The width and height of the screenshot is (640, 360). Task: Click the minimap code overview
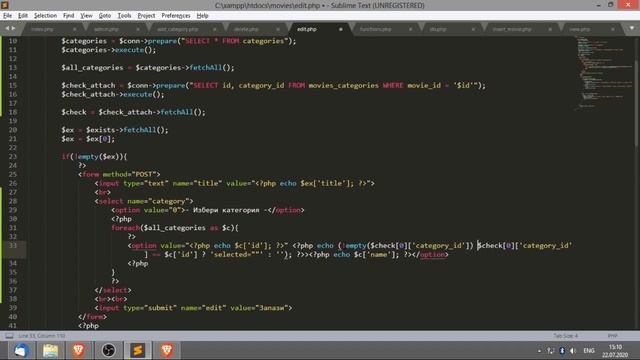604,73
